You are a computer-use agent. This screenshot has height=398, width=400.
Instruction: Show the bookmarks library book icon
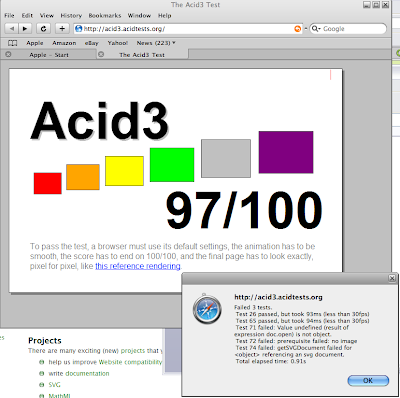tap(12, 43)
